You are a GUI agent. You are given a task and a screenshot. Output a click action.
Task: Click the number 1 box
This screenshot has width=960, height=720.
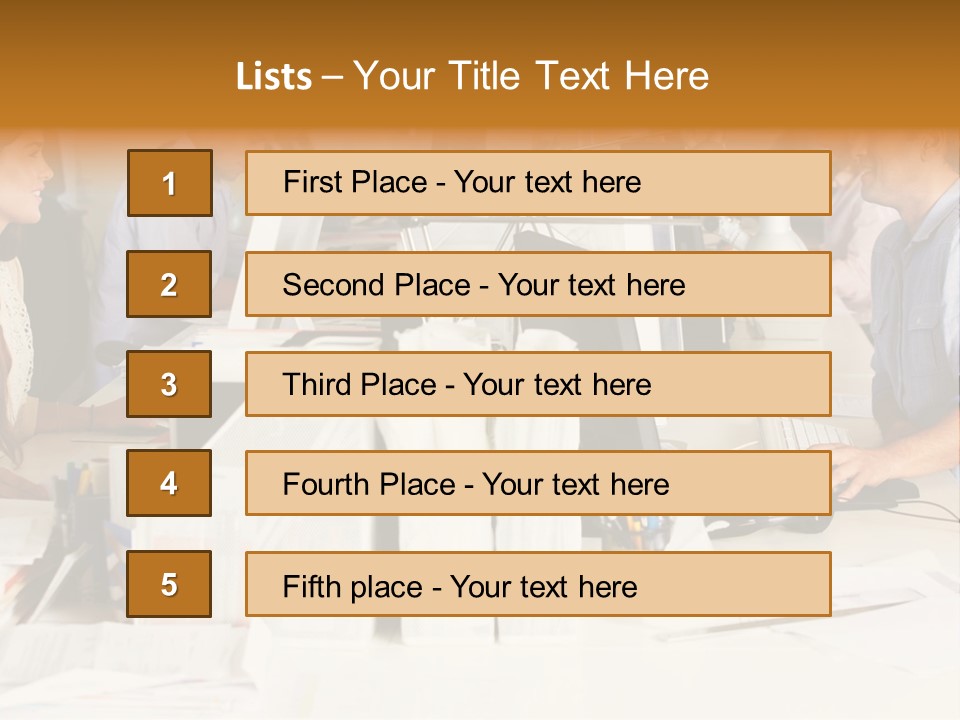click(170, 183)
